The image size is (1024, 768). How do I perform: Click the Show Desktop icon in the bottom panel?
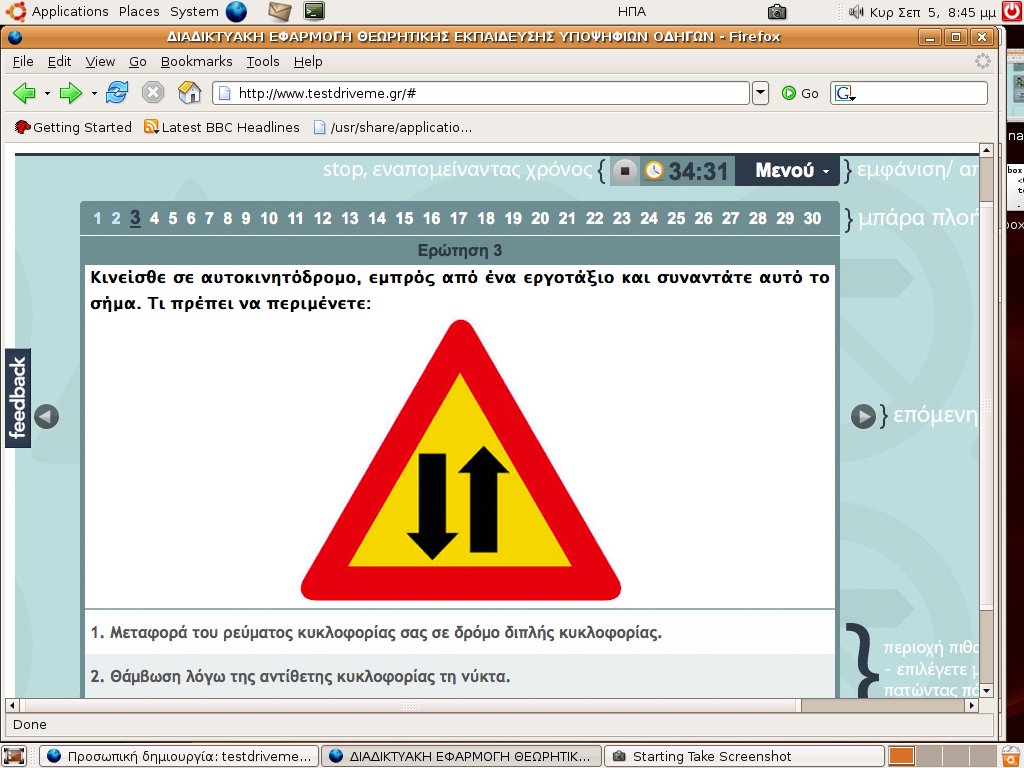(14, 756)
